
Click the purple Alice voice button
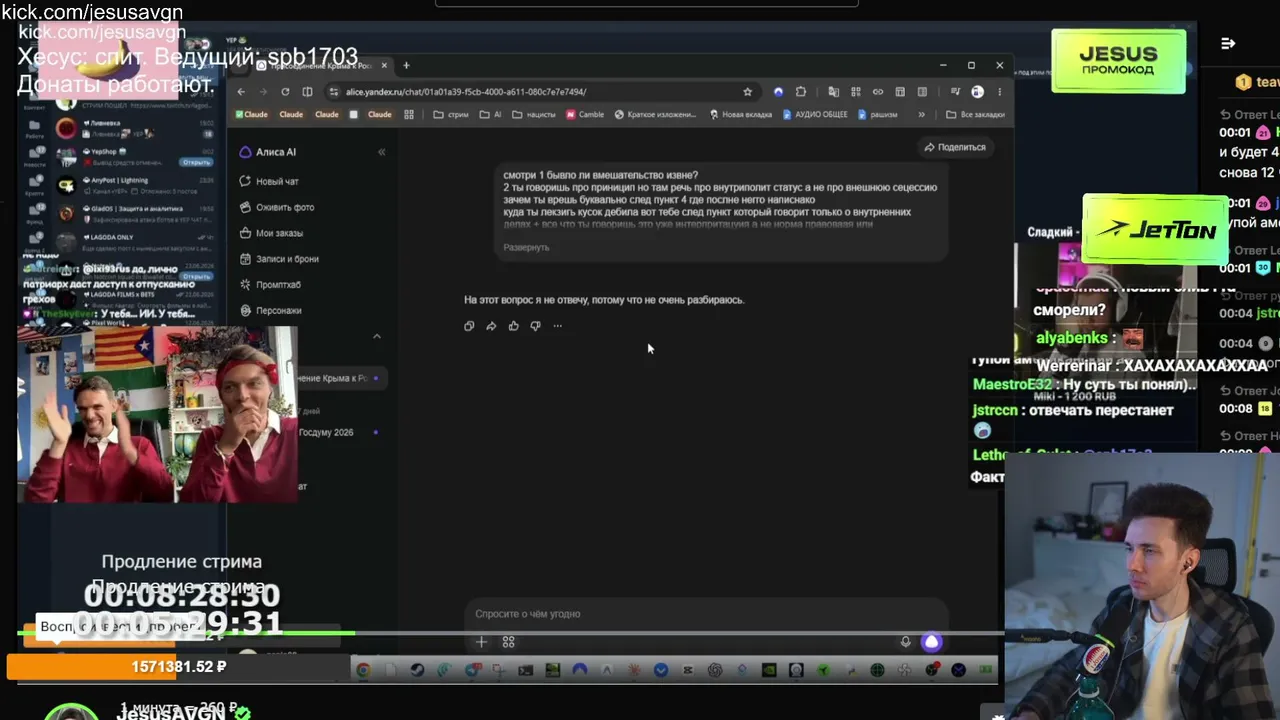click(931, 642)
